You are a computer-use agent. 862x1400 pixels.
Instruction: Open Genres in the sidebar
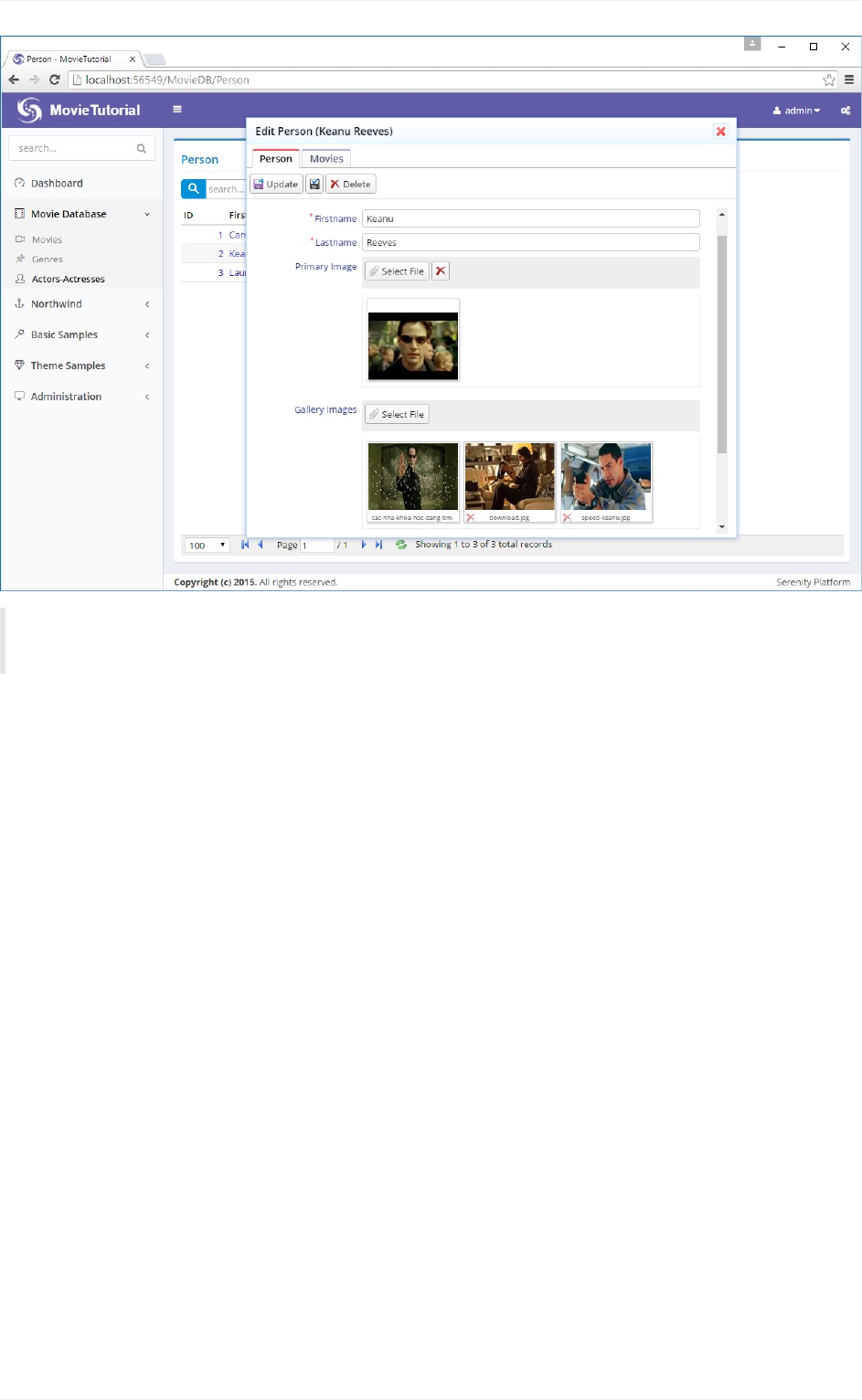click(47, 260)
